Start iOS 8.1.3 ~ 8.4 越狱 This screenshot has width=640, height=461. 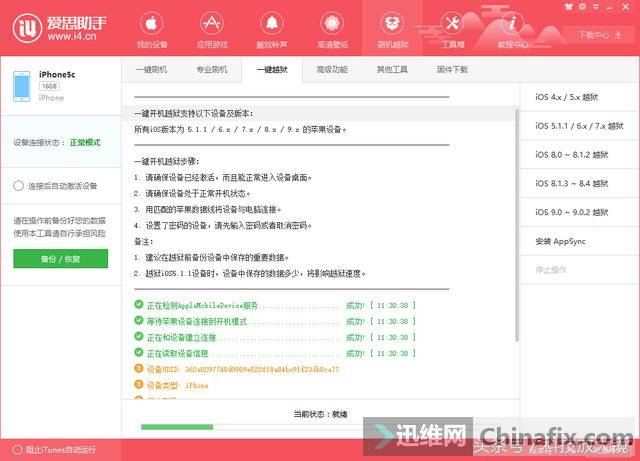point(580,183)
